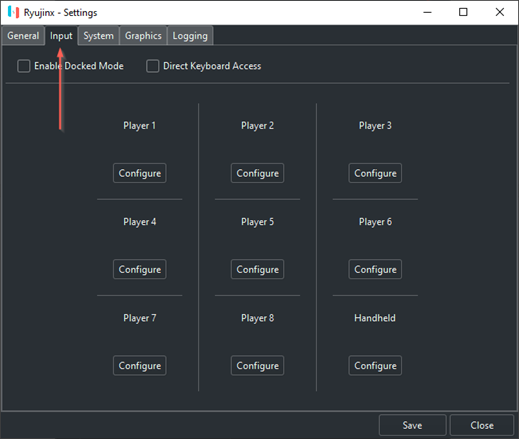Minimize the Settings window
This screenshot has height=439, width=519.
(427, 12)
